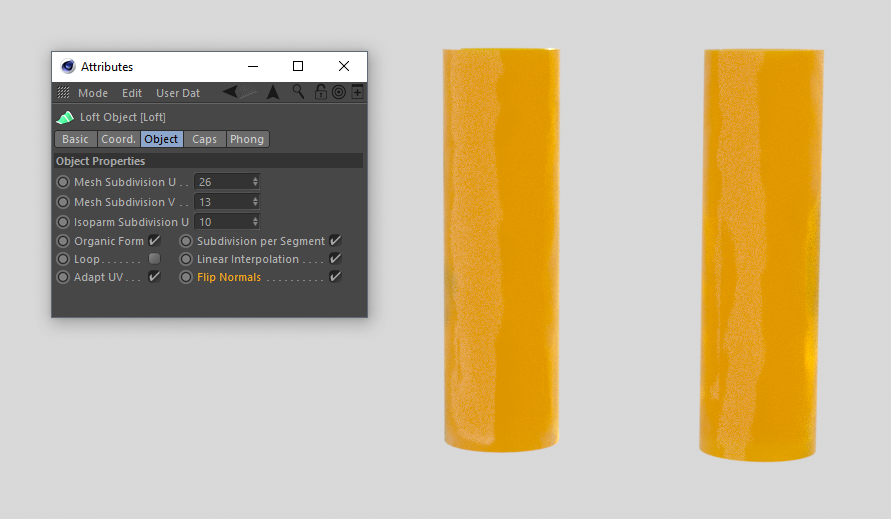Open the search magnifier in Attributes

(x=298, y=92)
